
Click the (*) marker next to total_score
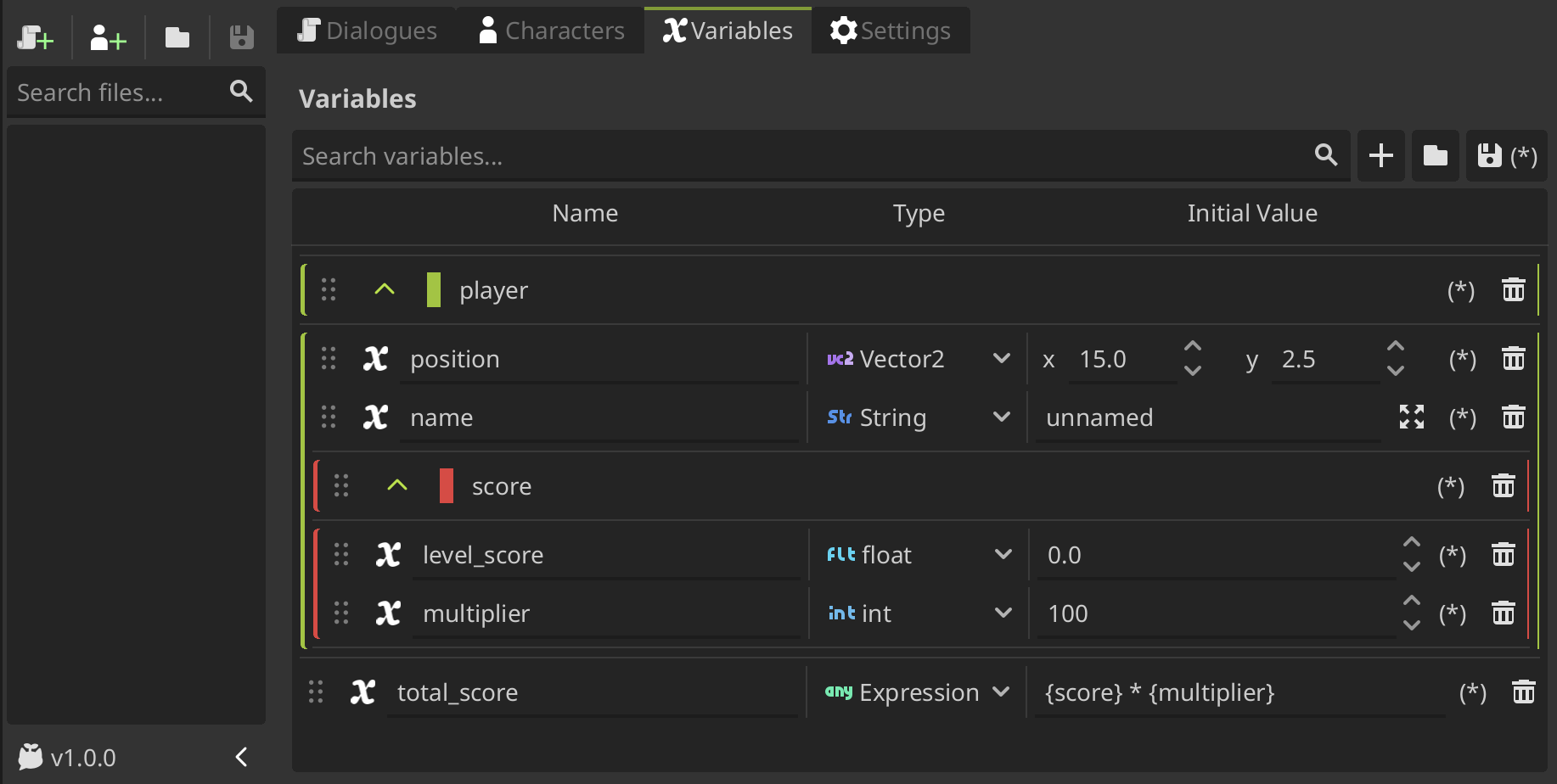(1472, 692)
